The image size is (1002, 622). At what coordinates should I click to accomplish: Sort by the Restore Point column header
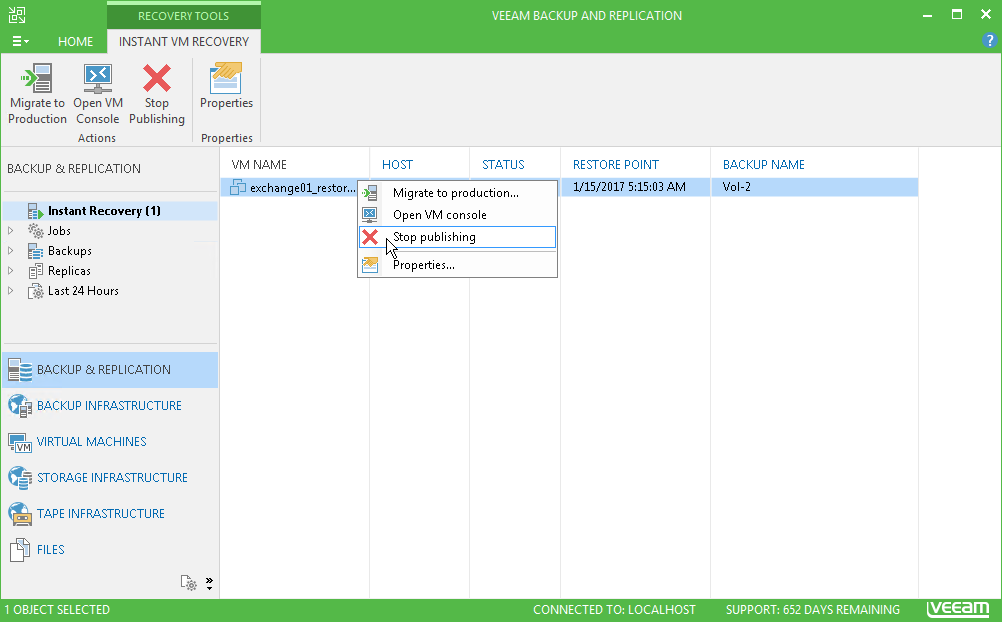point(615,164)
